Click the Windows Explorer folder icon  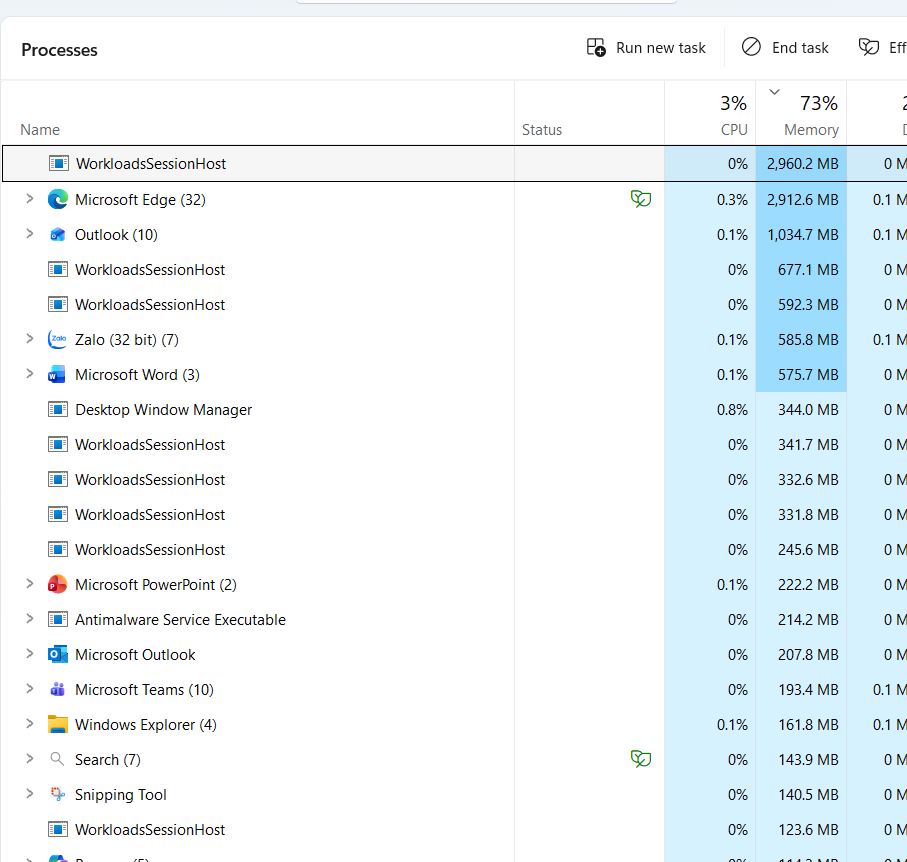pos(58,724)
